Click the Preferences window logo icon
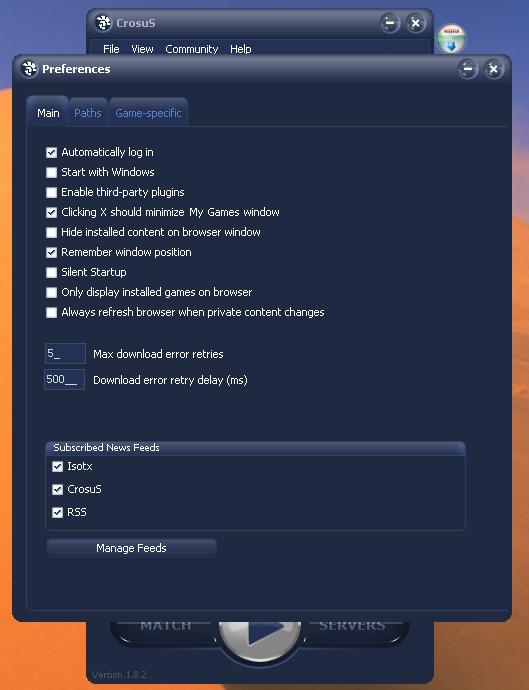 [x=29, y=69]
